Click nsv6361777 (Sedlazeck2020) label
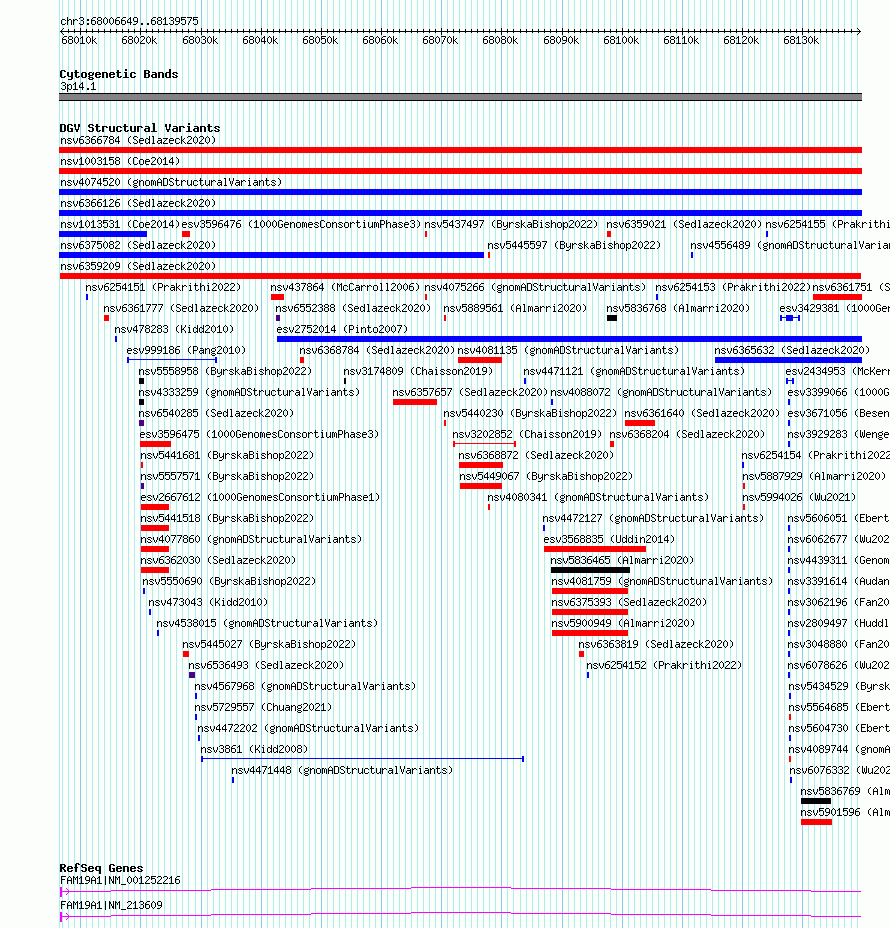 [181, 308]
